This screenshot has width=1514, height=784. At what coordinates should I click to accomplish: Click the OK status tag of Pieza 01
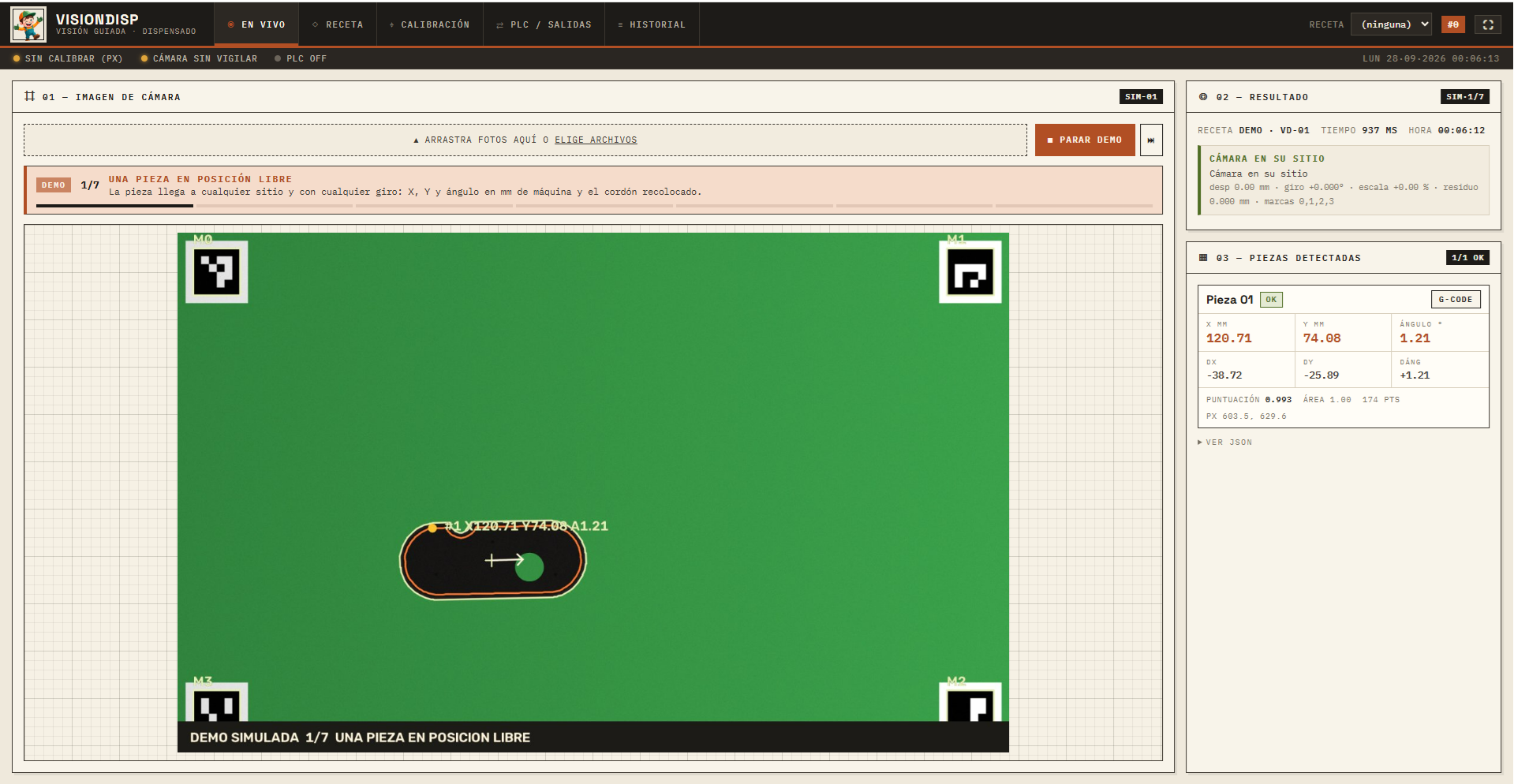(1271, 300)
